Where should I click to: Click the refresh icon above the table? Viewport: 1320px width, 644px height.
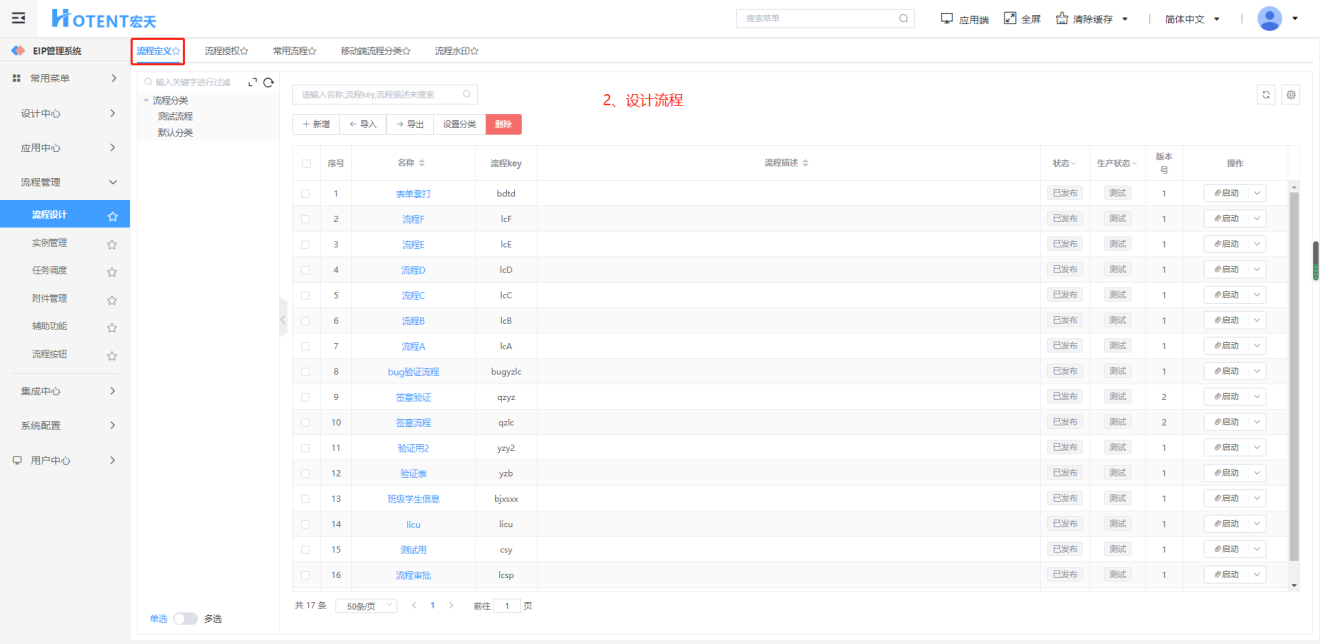[1266, 95]
